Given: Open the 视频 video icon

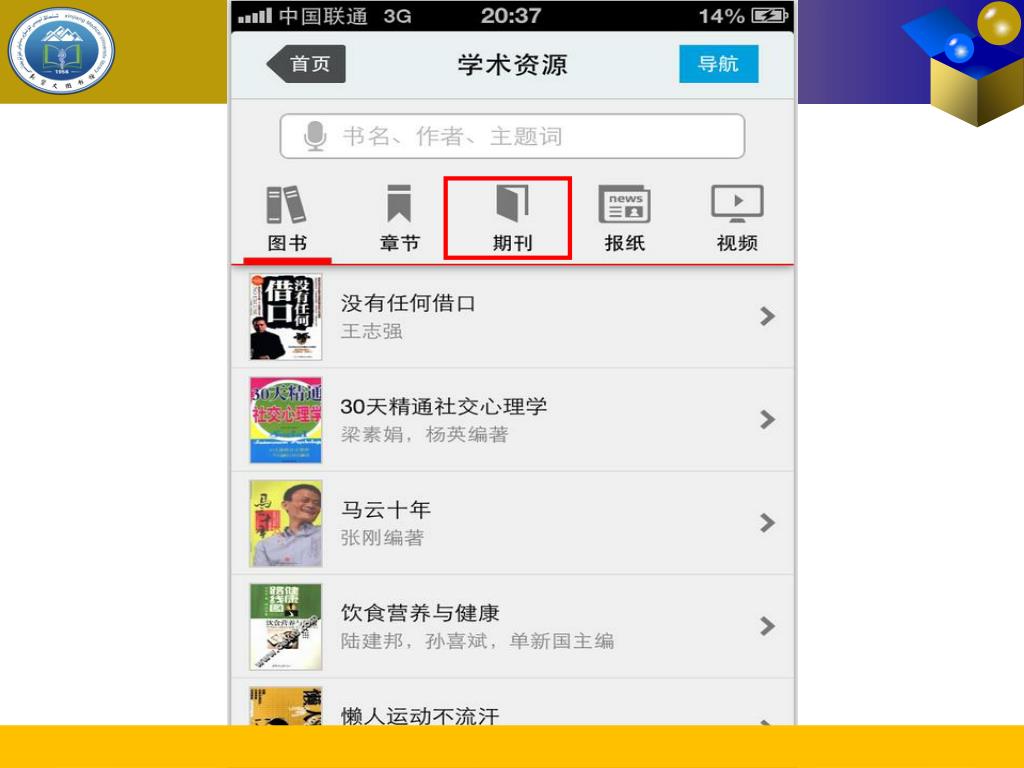Looking at the screenshot, I should [x=737, y=204].
